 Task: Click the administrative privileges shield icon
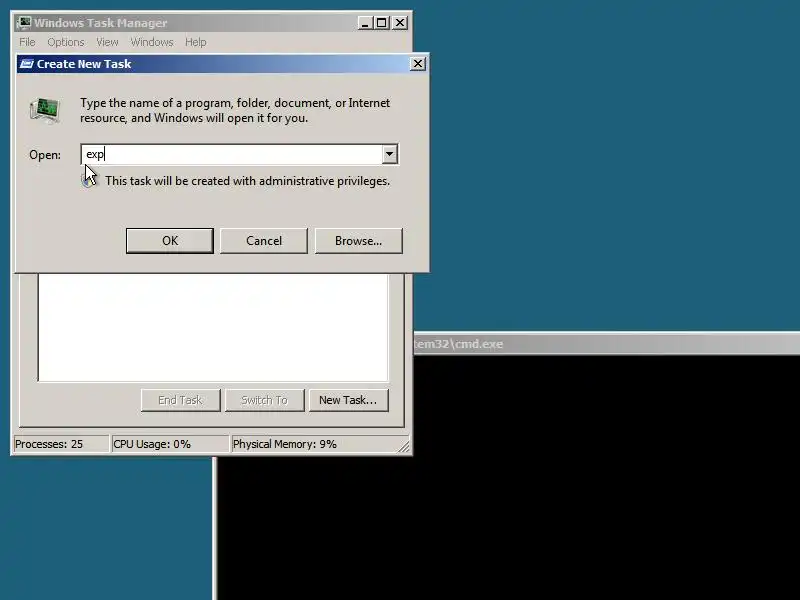(88, 181)
